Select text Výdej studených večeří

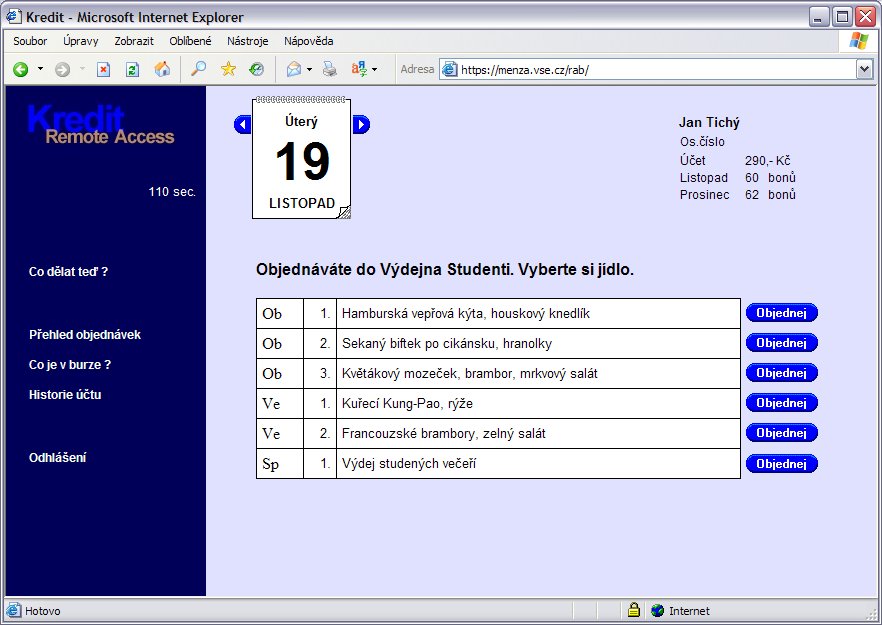click(409, 464)
